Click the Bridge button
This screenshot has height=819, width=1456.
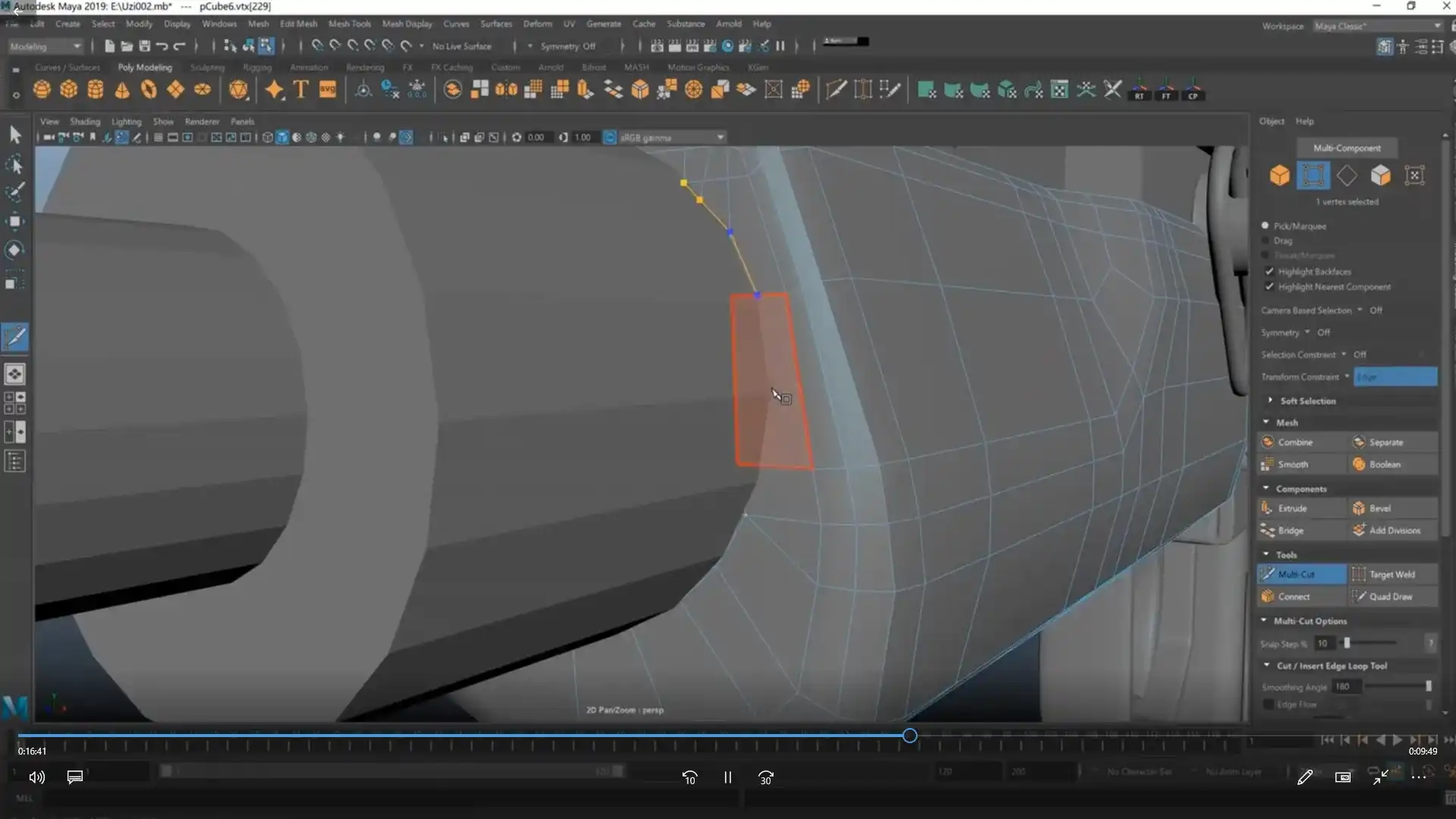pos(1290,530)
